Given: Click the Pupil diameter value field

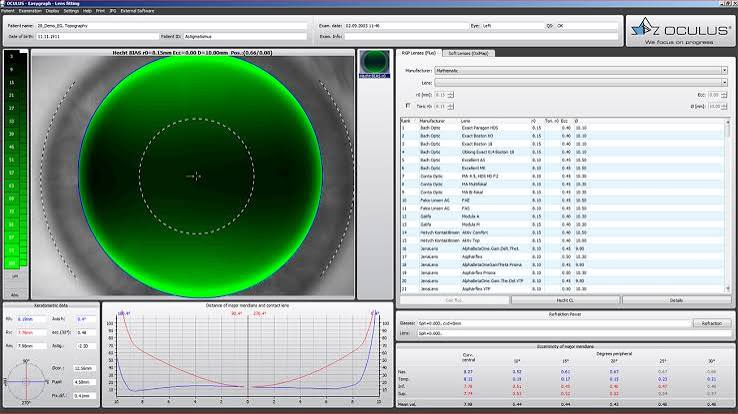Looking at the screenshot, I should pyautogui.click(x=85, y=382).
